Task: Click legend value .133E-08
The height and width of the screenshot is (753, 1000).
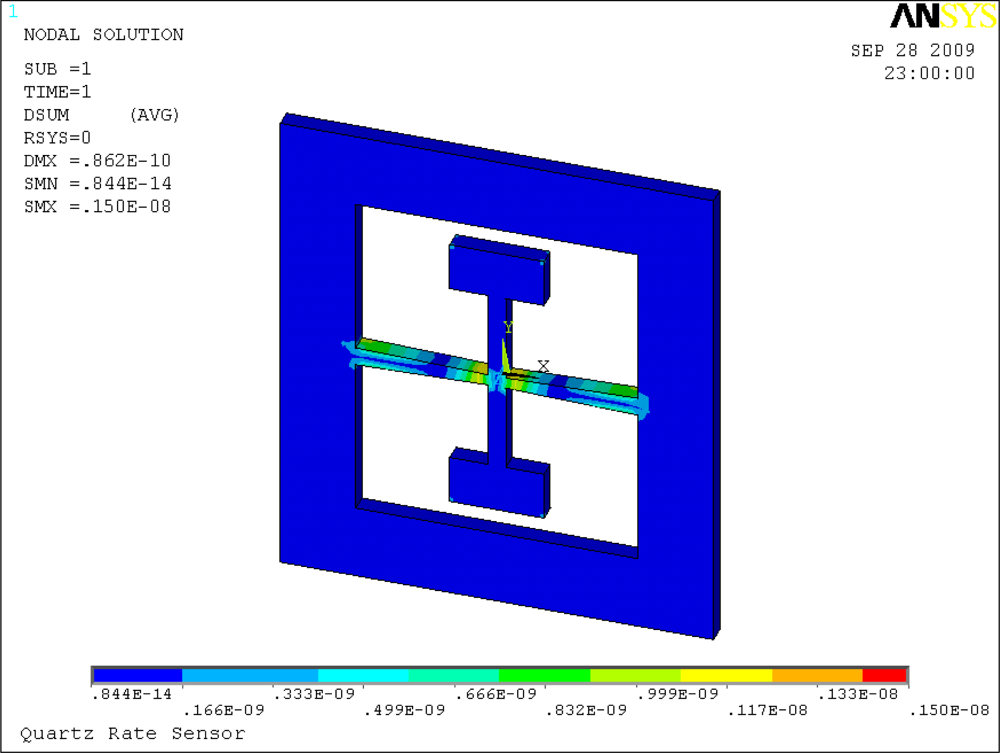Action: [x=858, y=694]
